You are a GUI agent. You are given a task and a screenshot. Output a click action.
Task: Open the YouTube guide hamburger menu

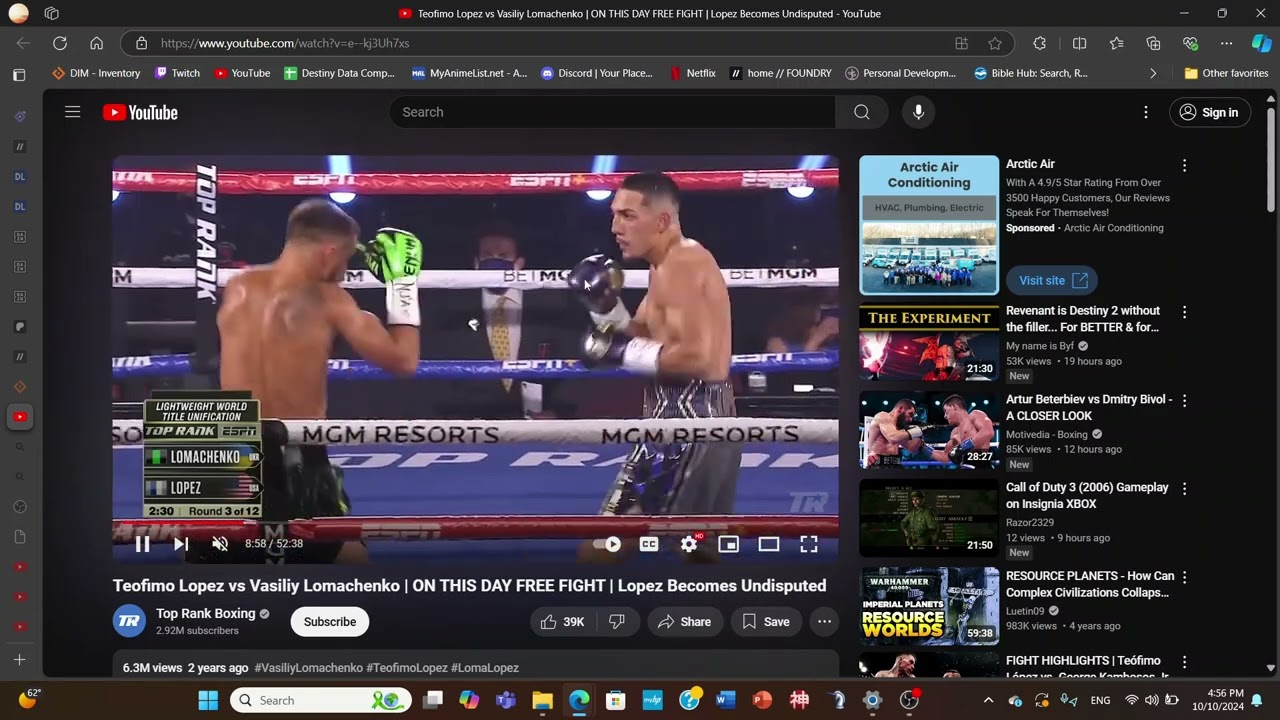[72, 112]
